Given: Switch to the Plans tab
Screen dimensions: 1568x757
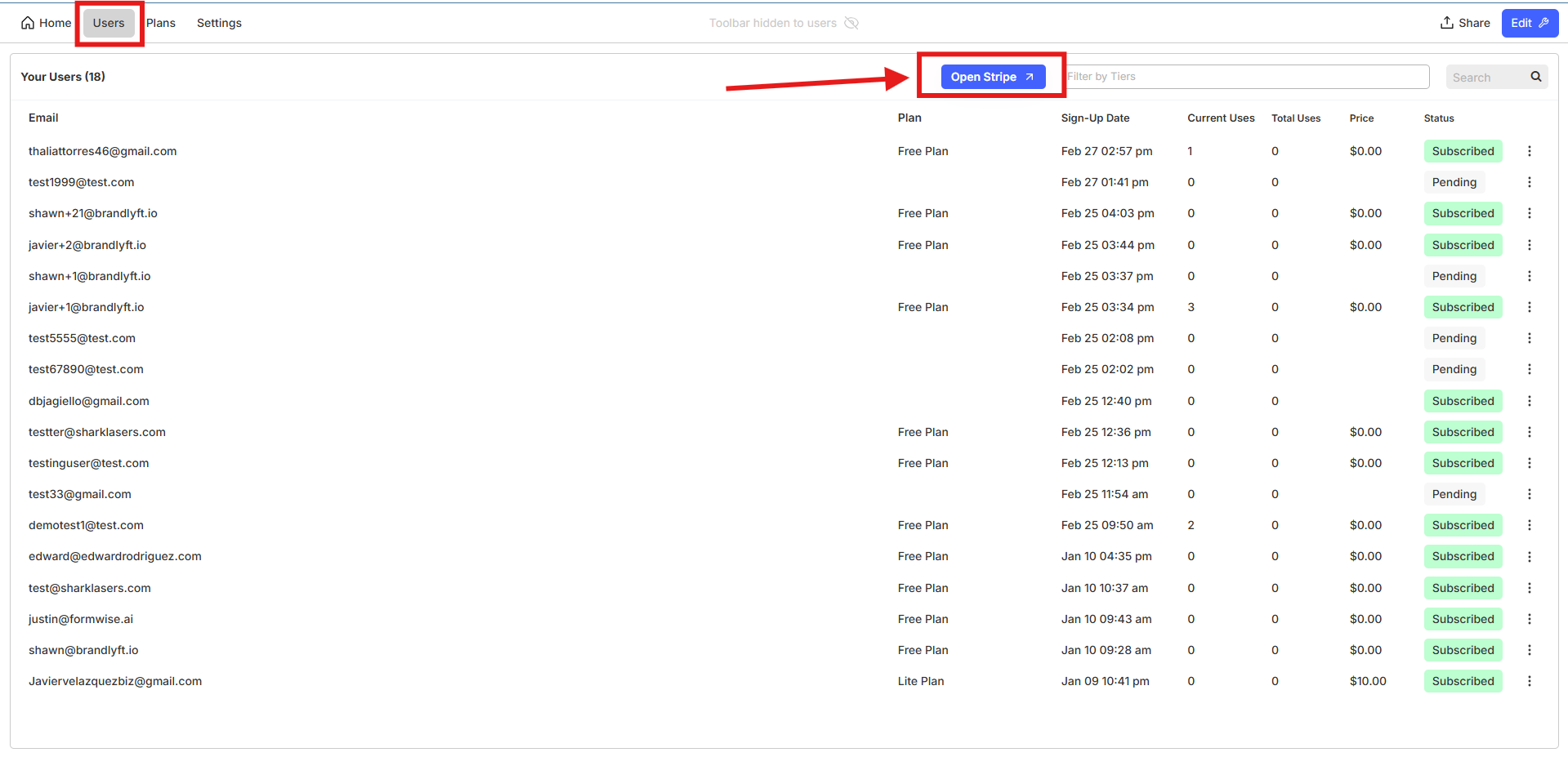Looking at the screenshot, I should click(x=161, y=23).
